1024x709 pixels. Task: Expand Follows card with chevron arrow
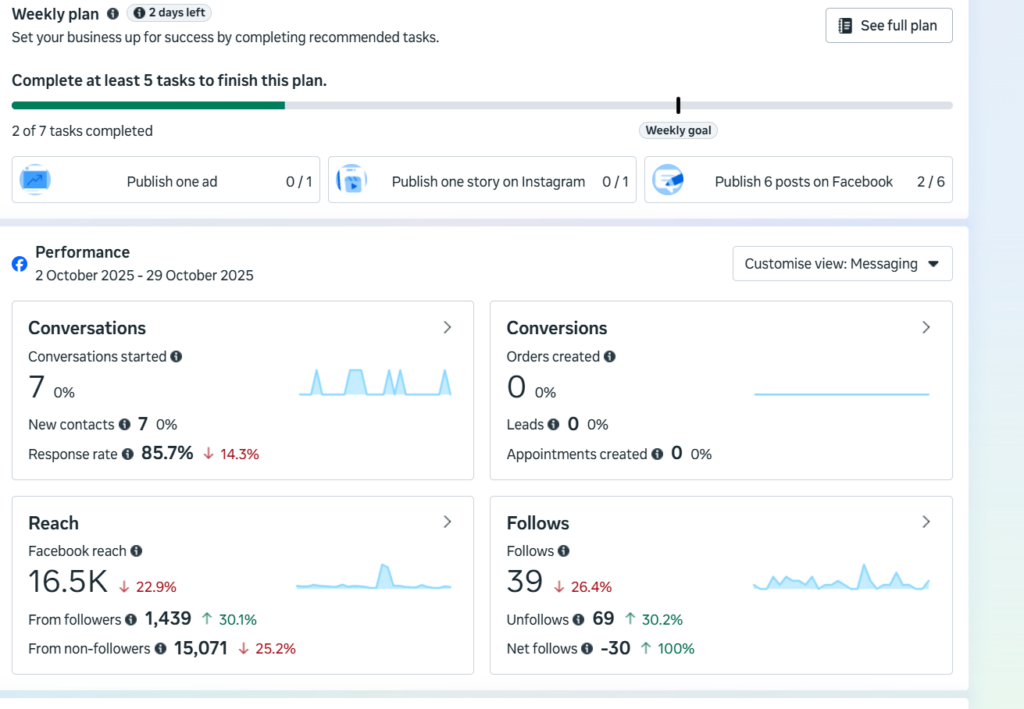coord(926,522)
